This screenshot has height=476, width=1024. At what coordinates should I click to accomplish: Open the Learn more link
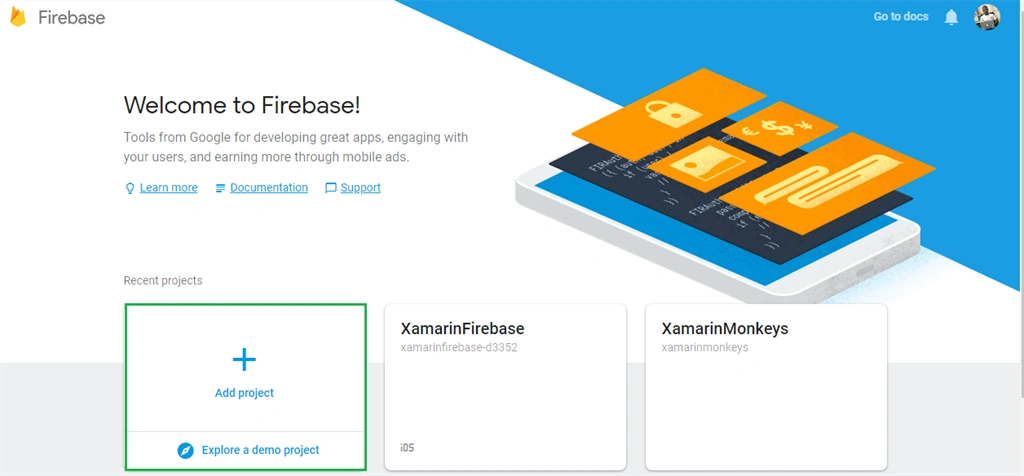(168, 188)
